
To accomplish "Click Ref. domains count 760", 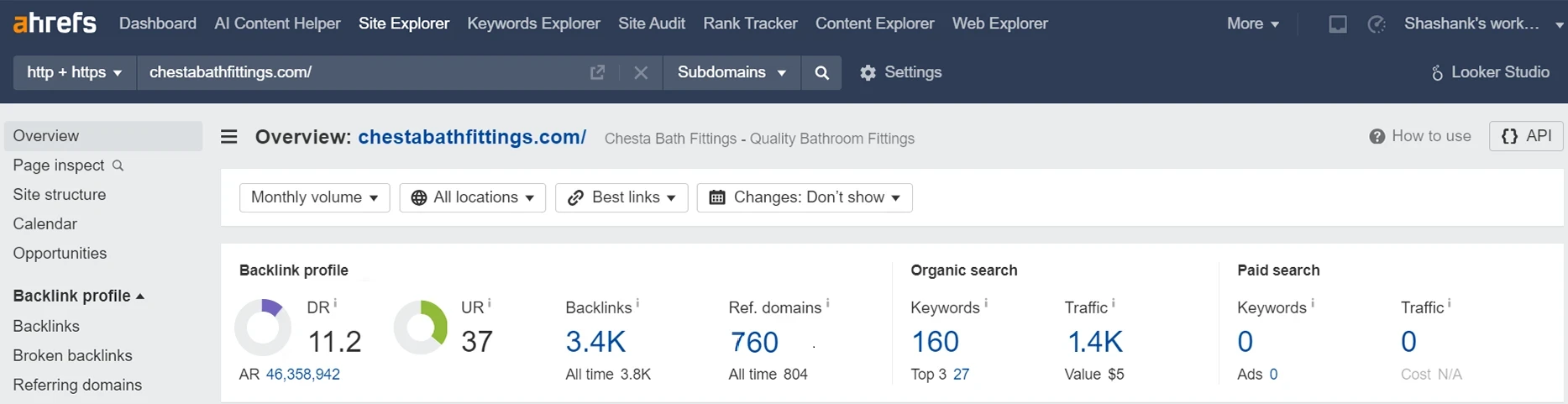I will click(754, 342).
